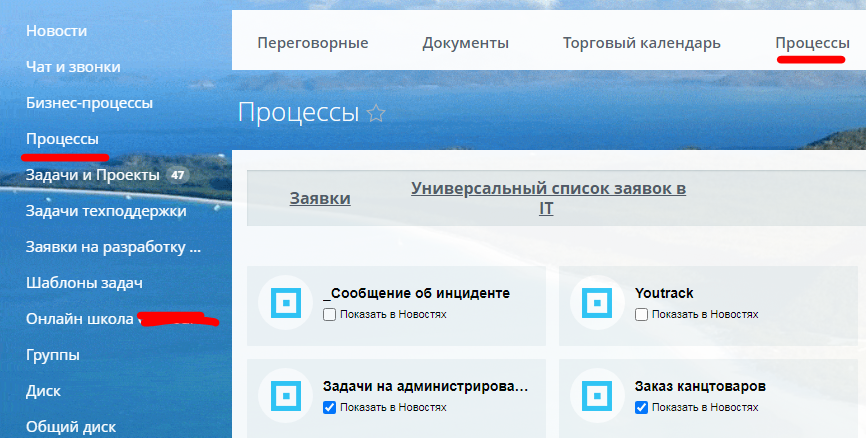Screen dimensions: 866x438
Task: Go to Бизнес-процессы in the sidebar
Action: click(x=89, y=103)
